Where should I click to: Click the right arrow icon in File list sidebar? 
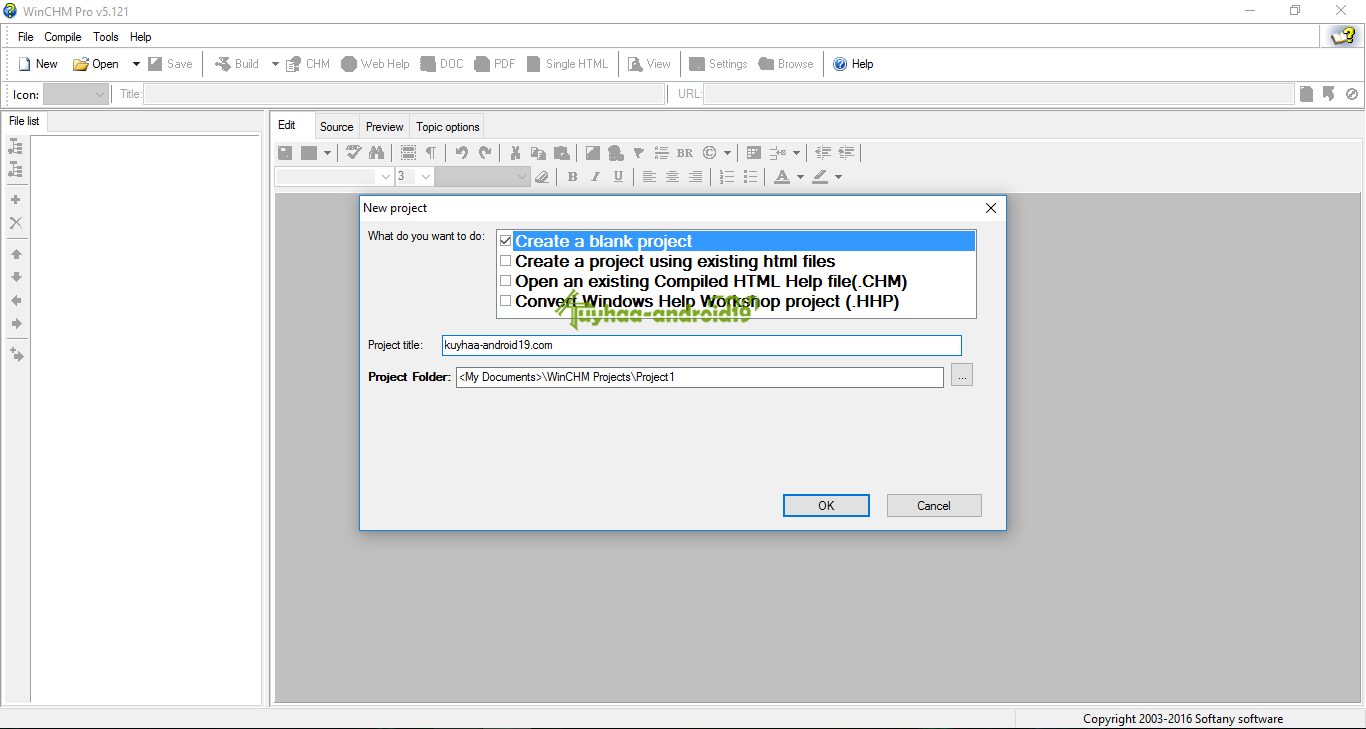coord(16,323)
